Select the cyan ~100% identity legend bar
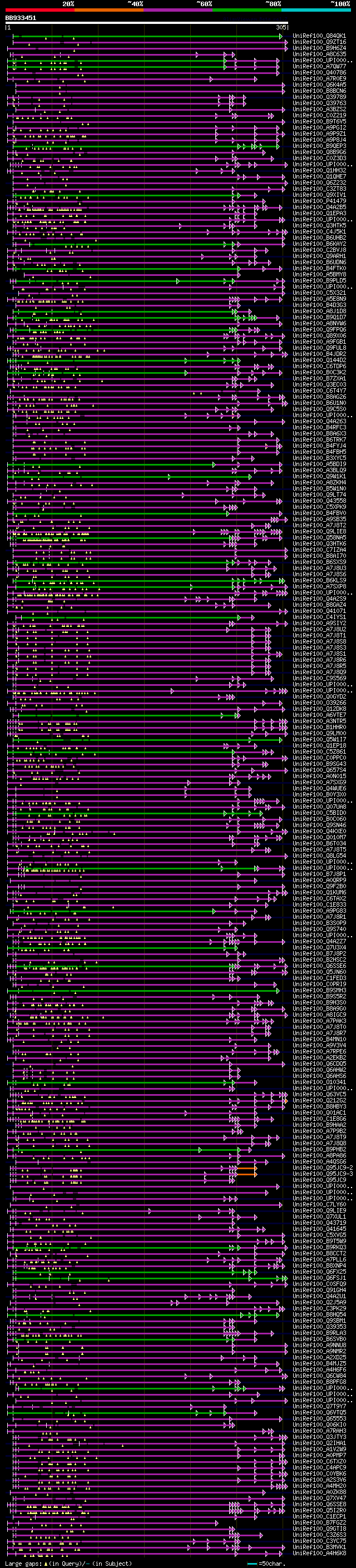Image resolution: width=356 pixels, height=1568 pixels. 316,10
